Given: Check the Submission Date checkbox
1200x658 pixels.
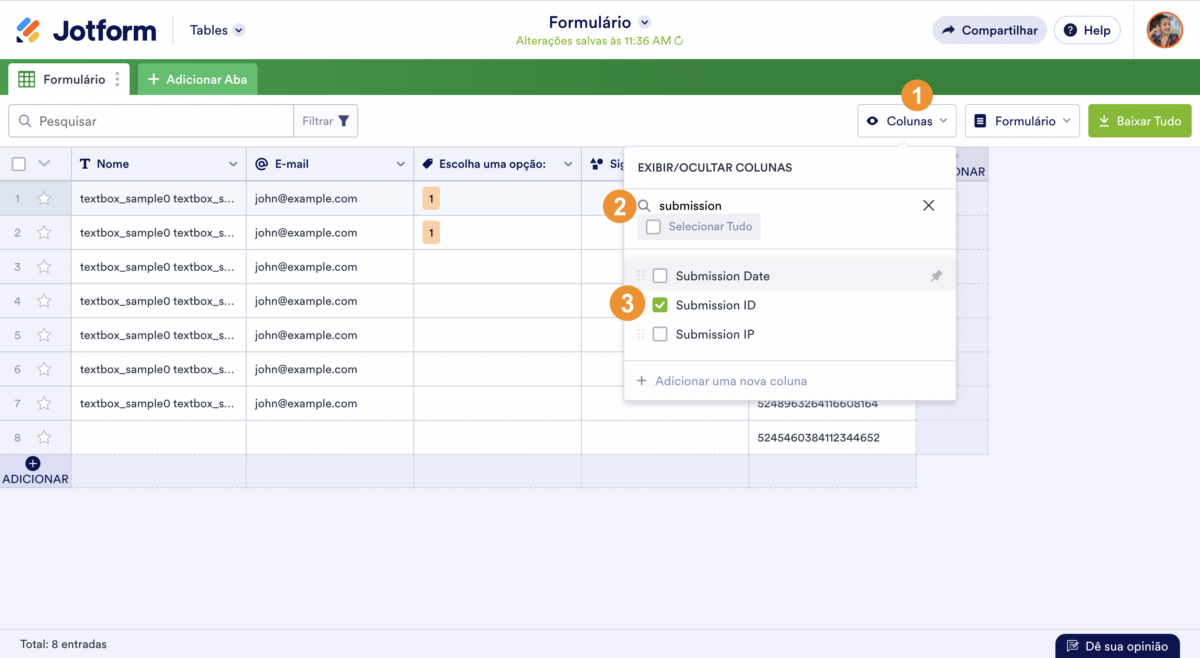Looking at the screenshot, I should pos(660,276).
